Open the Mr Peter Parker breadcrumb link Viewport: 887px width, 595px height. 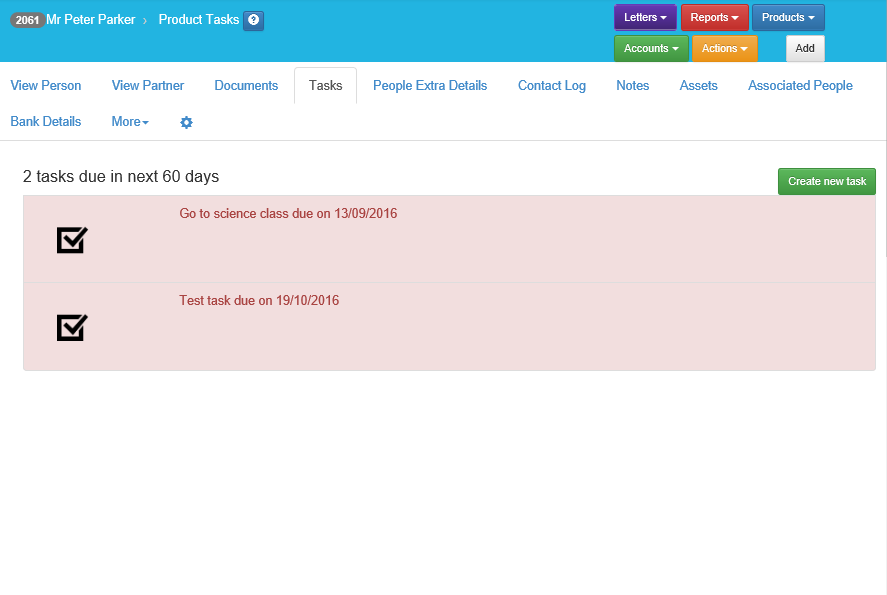coord(91,20)
